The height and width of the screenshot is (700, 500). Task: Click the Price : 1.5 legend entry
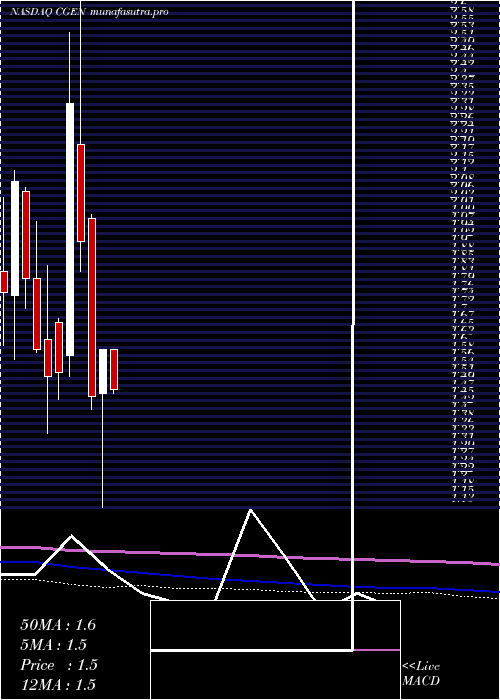click(x=59, y=665)
